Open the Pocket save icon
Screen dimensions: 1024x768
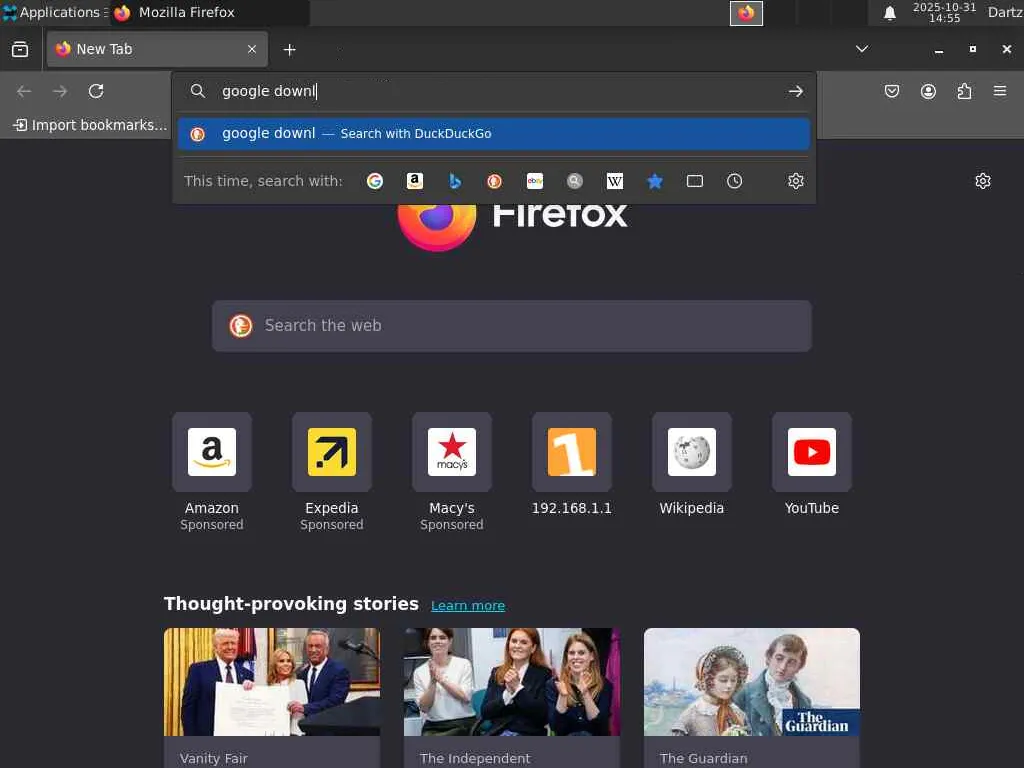(892, 91)
